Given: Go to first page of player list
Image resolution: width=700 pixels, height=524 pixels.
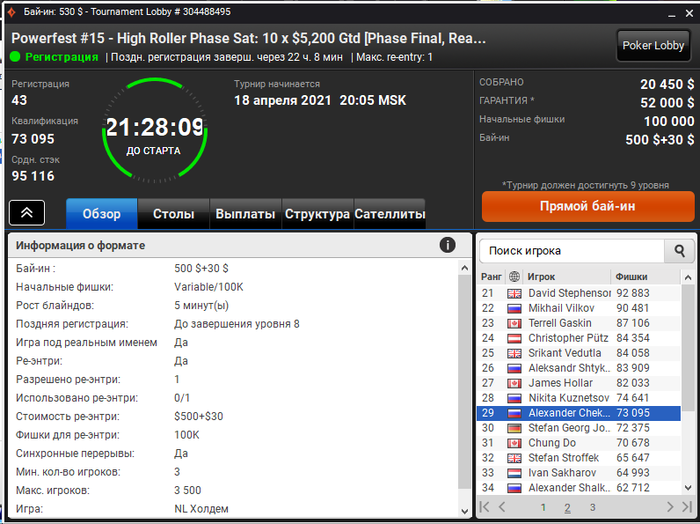Looking at the screenshot, I should pyautogui.click(x=484, y=507).
